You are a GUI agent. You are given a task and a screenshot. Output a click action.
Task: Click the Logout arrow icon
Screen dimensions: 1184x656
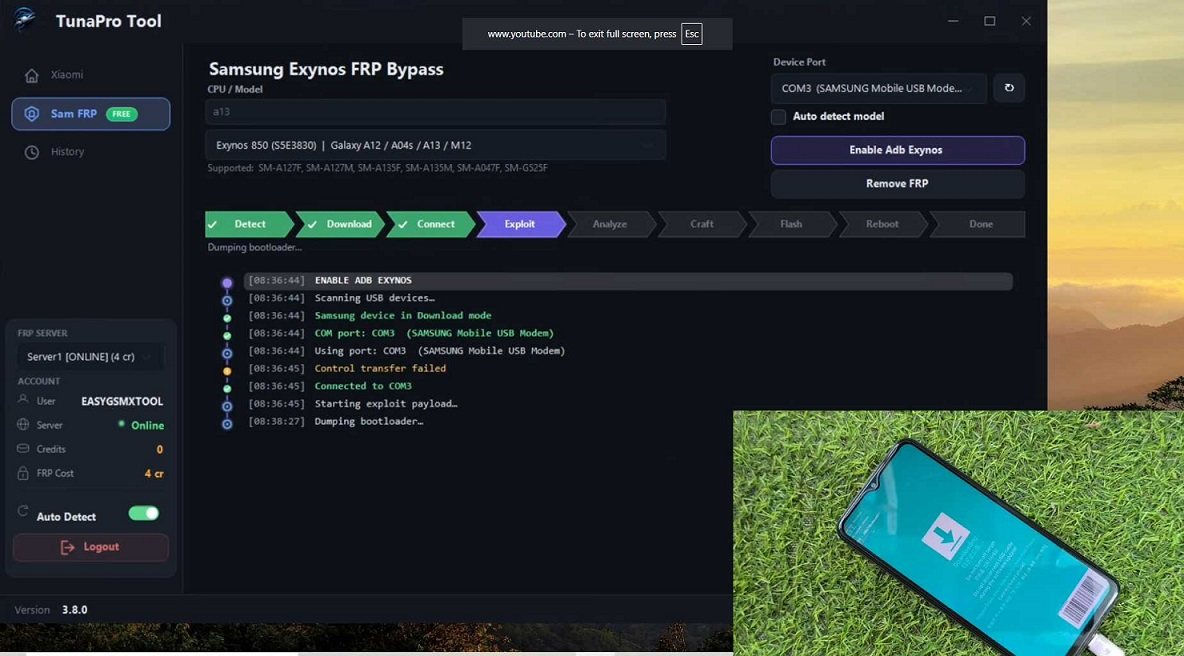[x=67, y=547]
